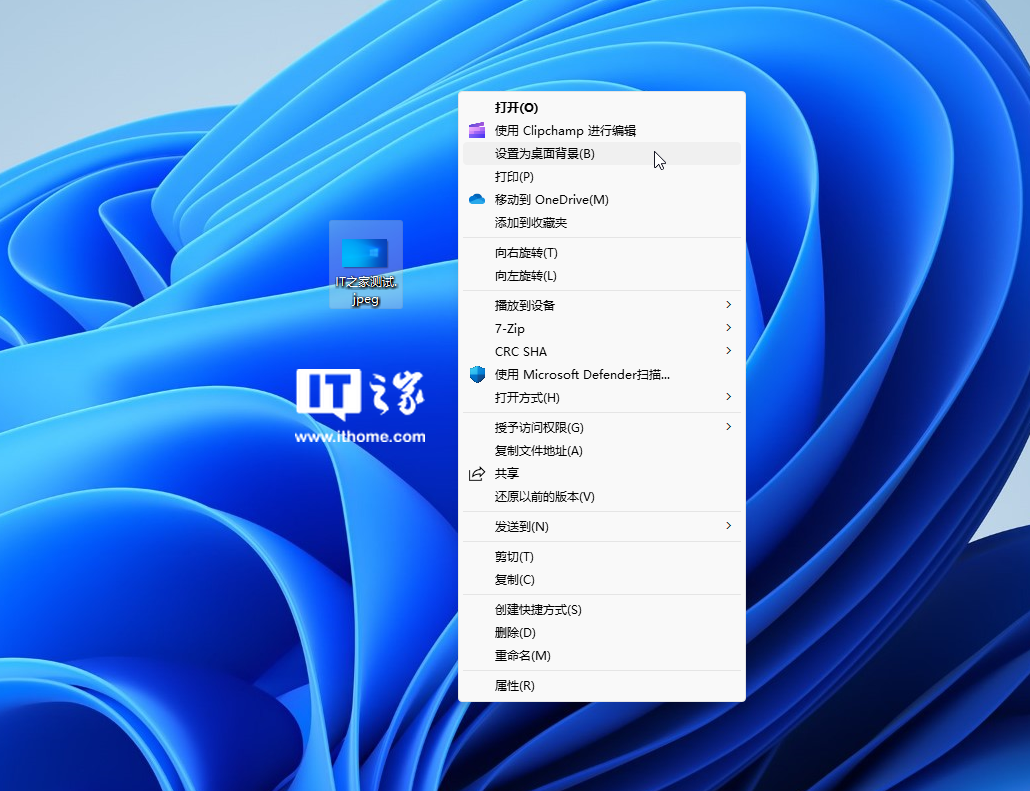Expand the CRC SHA submenu arrow
Screen dimensions: 1030x791
coord(728,351)
